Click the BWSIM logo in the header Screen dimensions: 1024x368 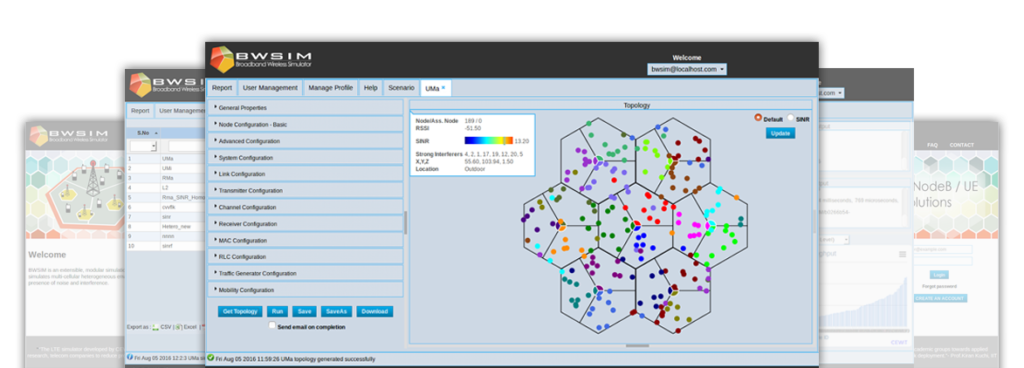click(261, 59)
